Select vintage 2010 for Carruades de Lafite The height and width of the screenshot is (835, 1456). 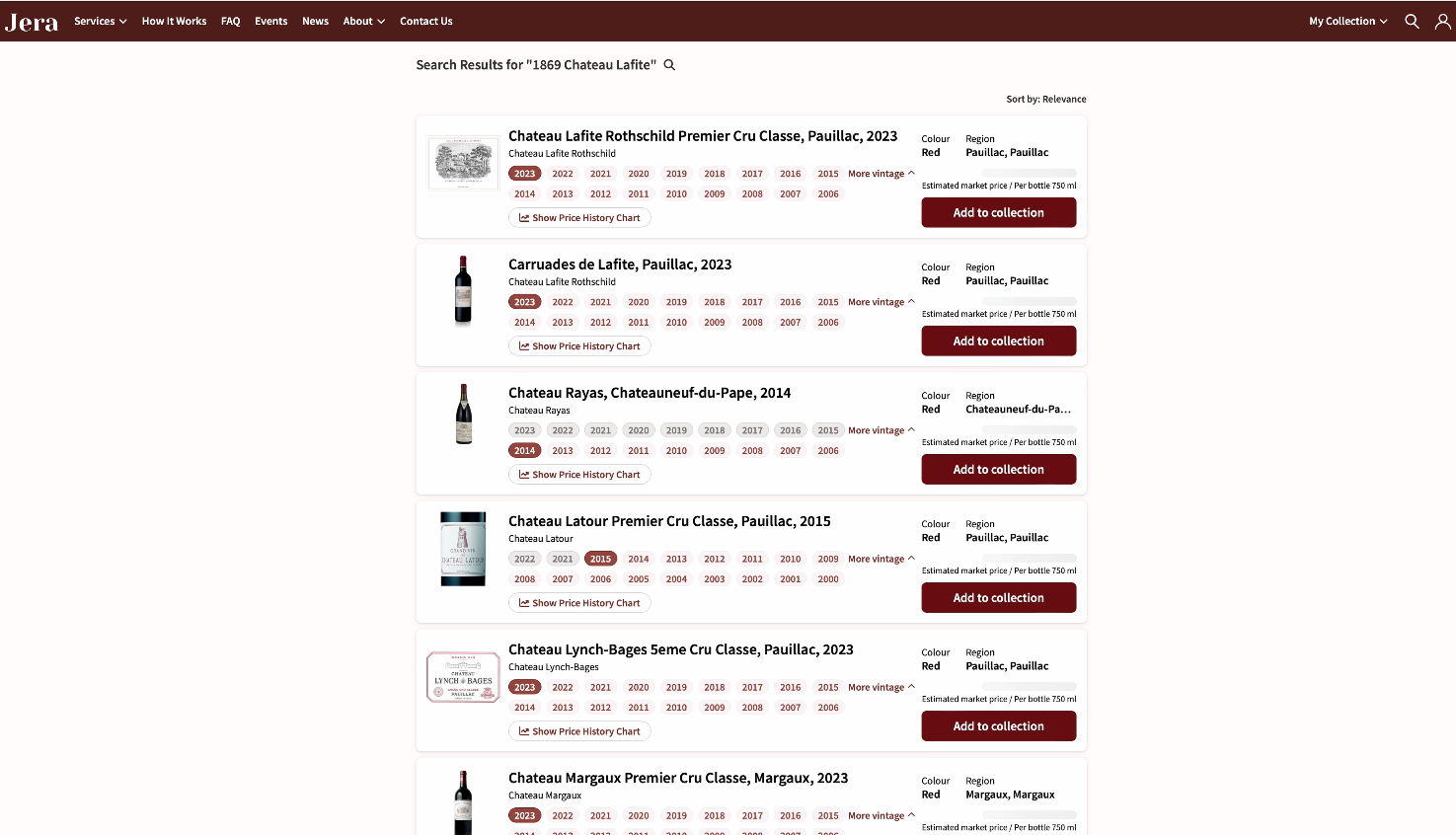[x=676, y=323]
